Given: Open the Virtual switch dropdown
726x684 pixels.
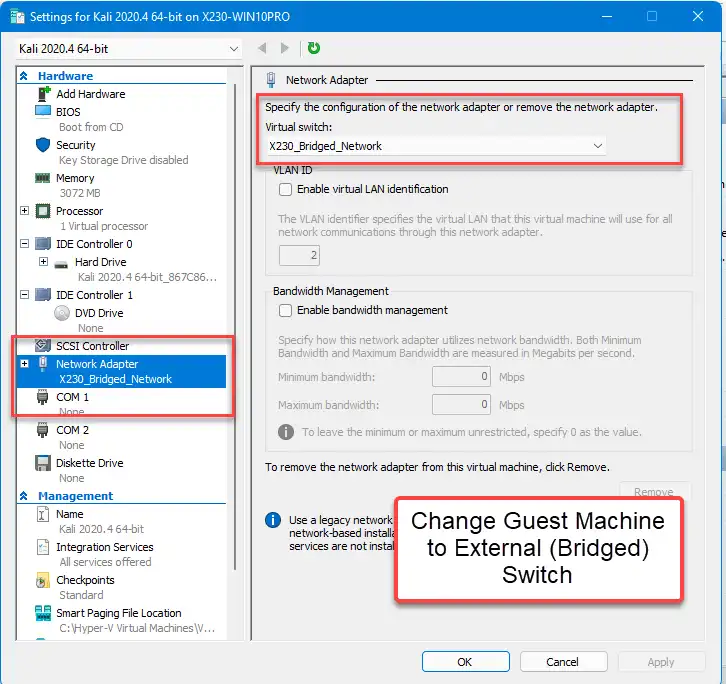Looking at the screenshot, I should pos(436,146).
